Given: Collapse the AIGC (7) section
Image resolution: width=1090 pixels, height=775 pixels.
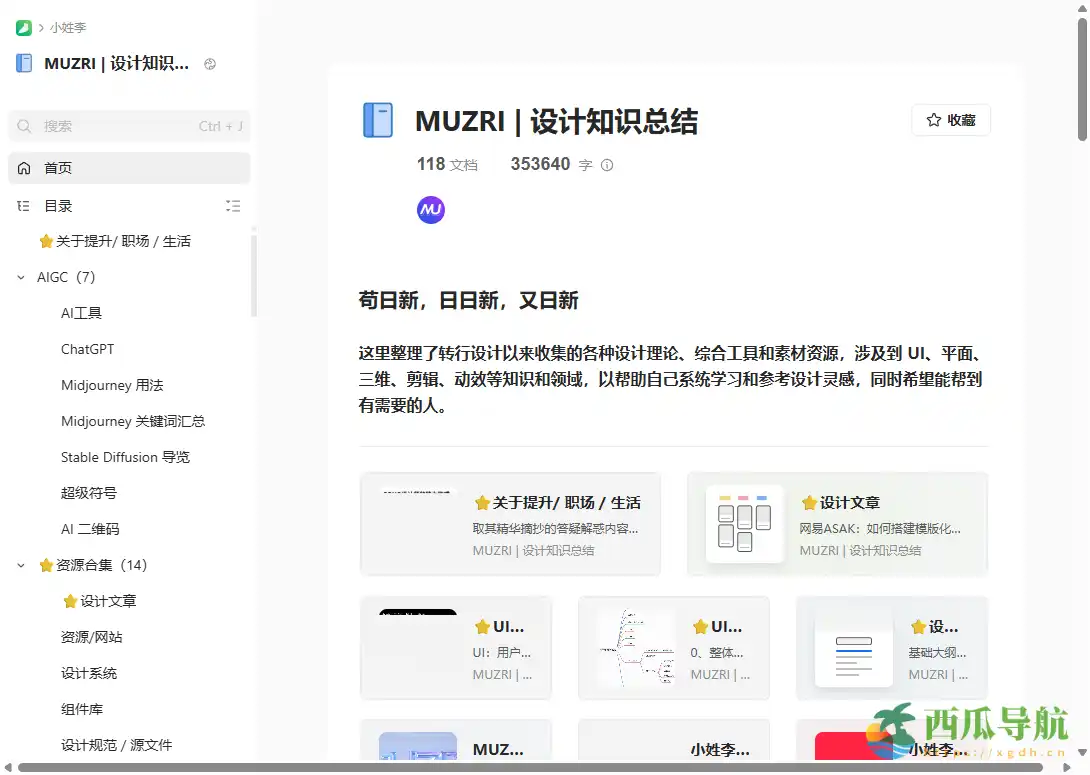Looking at the screenshot, I should 21,277.
